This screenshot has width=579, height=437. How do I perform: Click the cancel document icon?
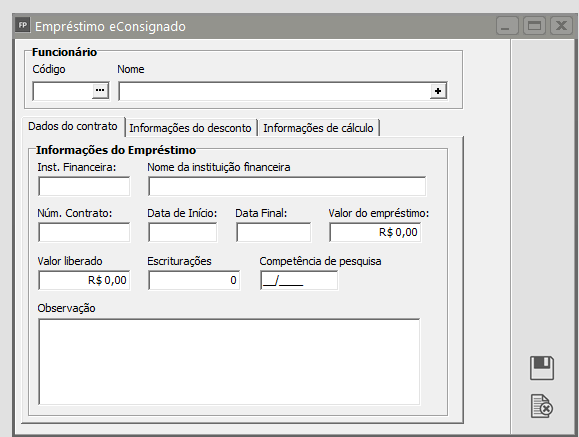pyautogui.click(x=542, y=406)
